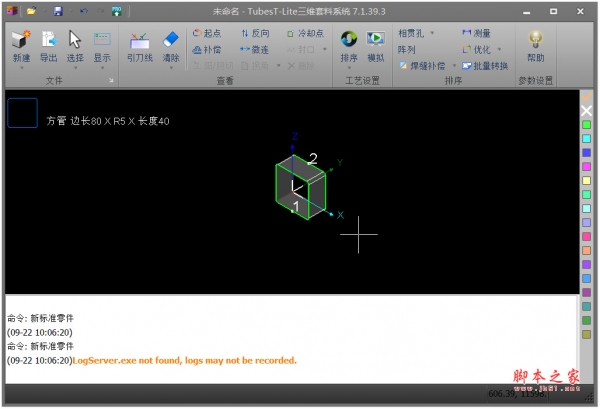Click the white X above color strip
Screen dimensions: 600x409
586,111
